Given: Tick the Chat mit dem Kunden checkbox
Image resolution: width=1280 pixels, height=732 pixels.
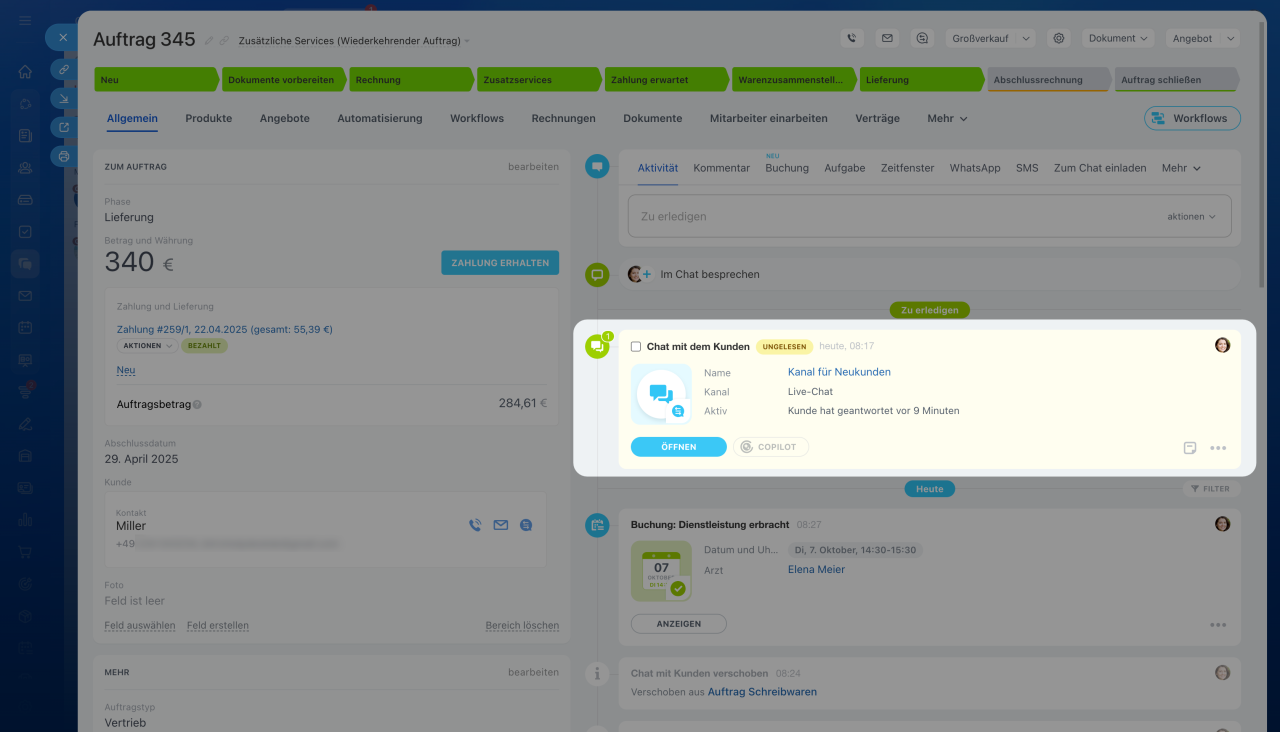Looking at the screenshot, I should 636,347.
